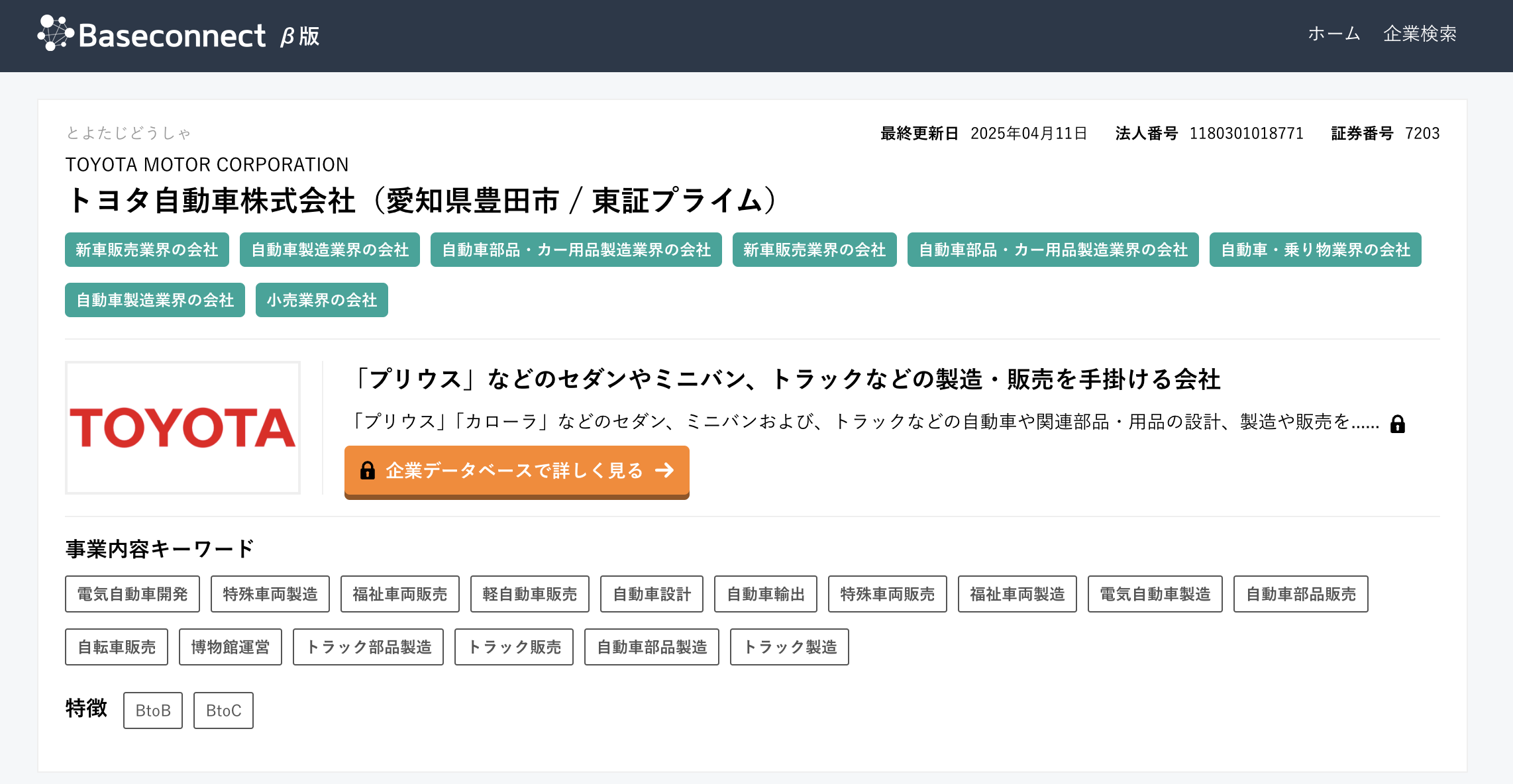Select the second 自動車部品・カー用品製造業界の会社 tag
1513x784 pixels.
[1053, 250]
